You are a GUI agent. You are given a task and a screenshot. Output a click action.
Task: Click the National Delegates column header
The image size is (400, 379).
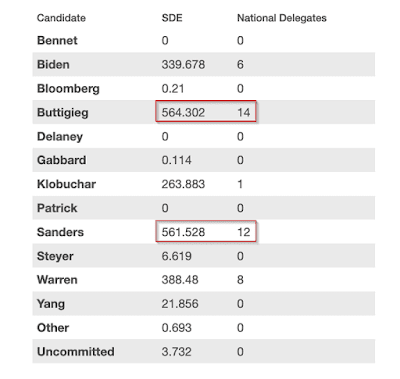[x=282, y=18]
